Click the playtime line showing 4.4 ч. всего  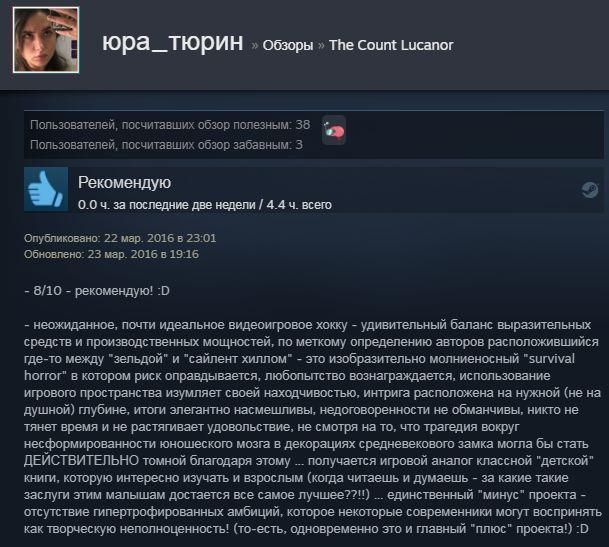205,205
